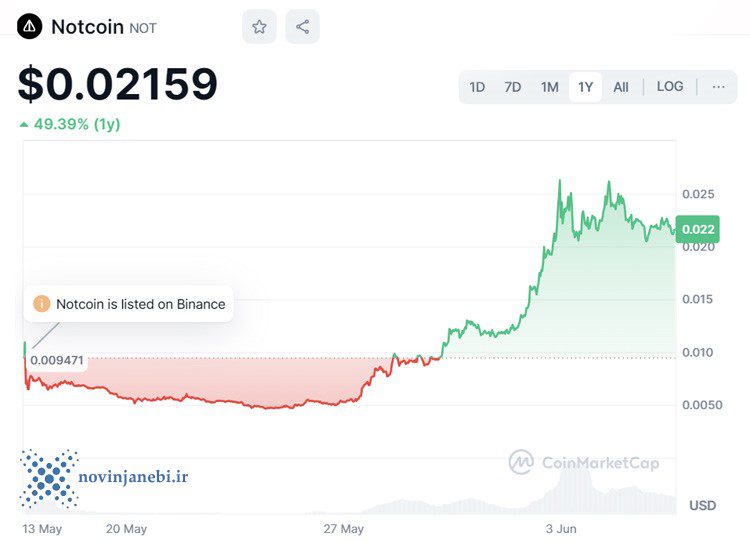Show the All time range

click(x=621, y=87)
